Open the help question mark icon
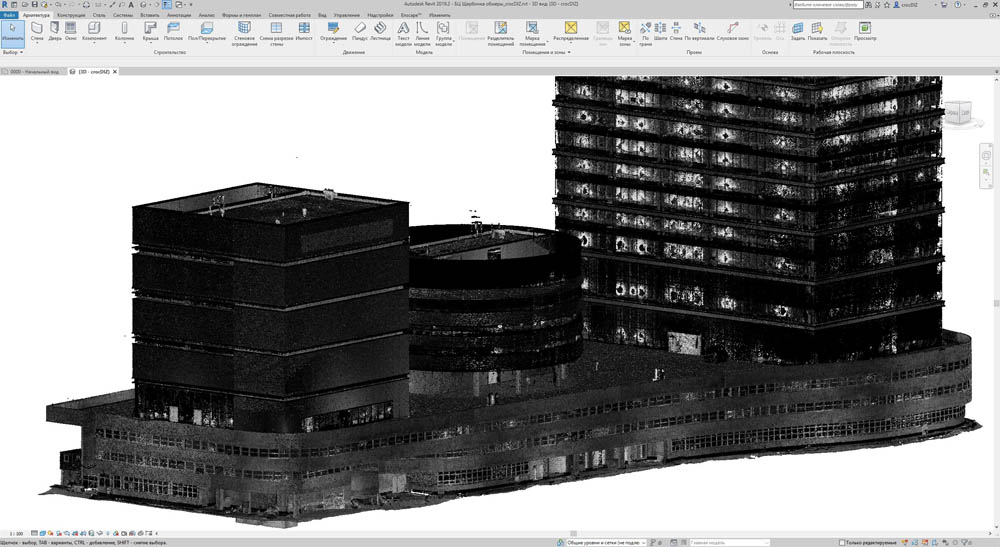 pos(957,4)
